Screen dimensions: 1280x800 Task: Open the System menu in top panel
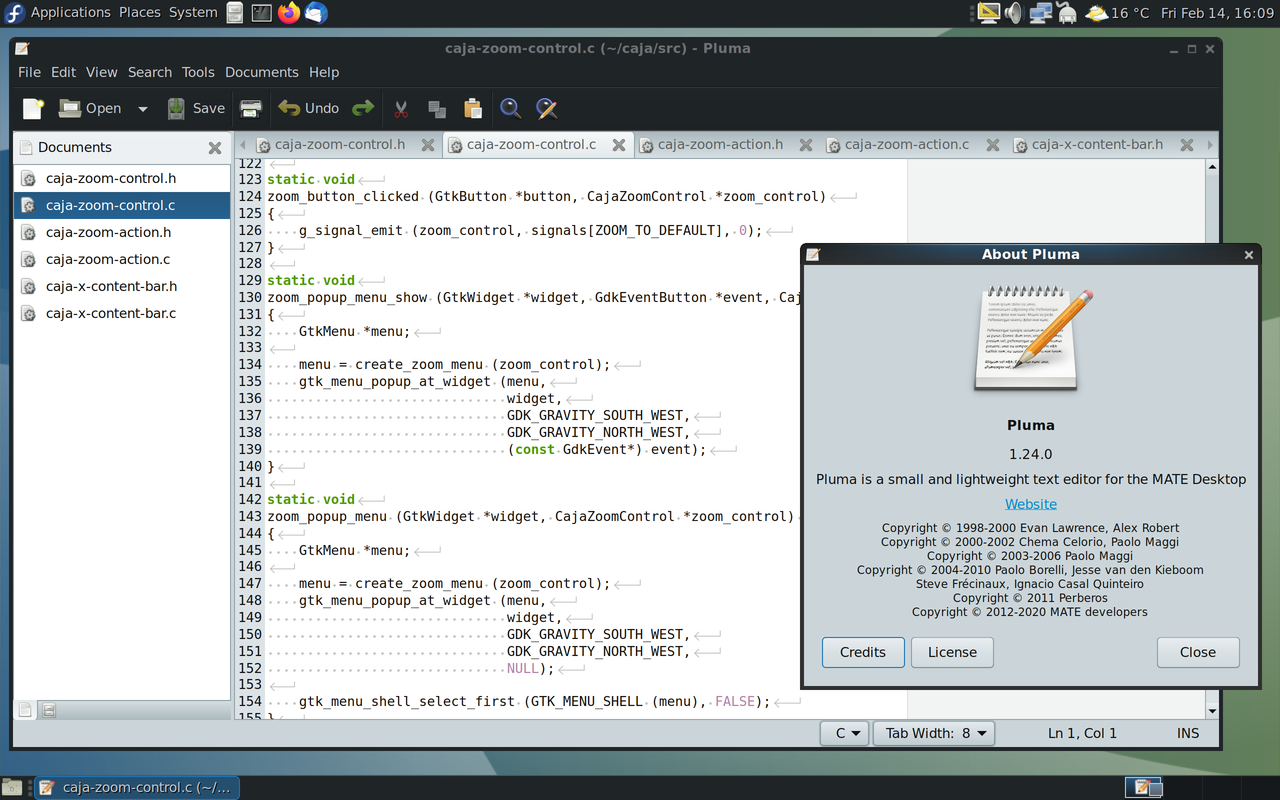tap(193, 13)
